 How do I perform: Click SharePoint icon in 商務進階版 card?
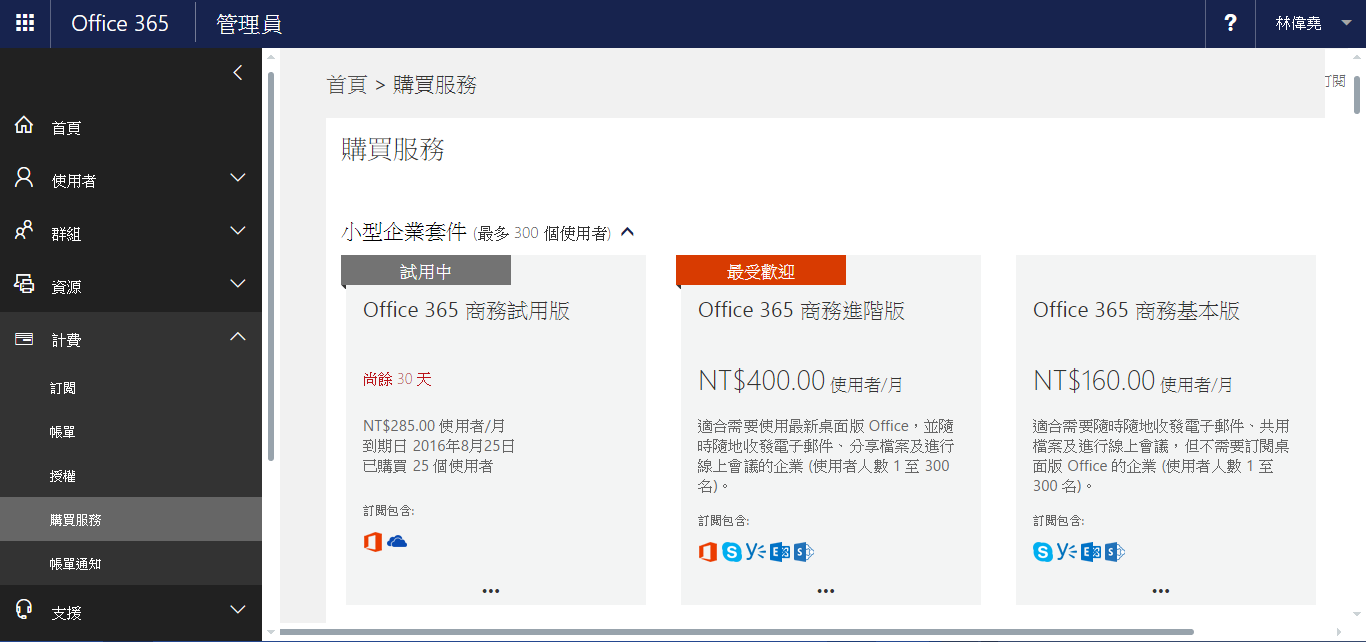(x=805, y=552)
